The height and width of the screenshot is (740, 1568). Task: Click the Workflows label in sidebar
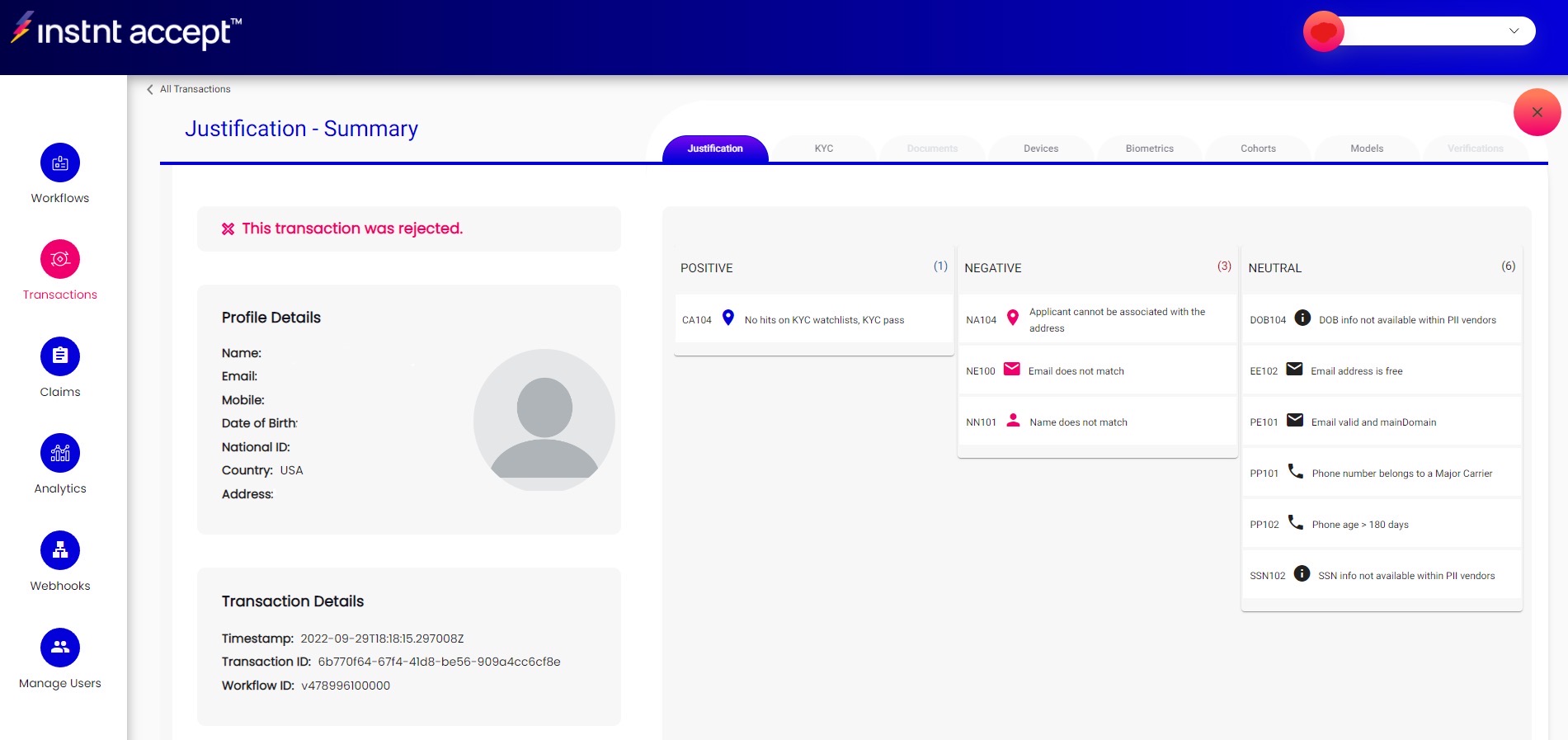[x=60, y=198]
